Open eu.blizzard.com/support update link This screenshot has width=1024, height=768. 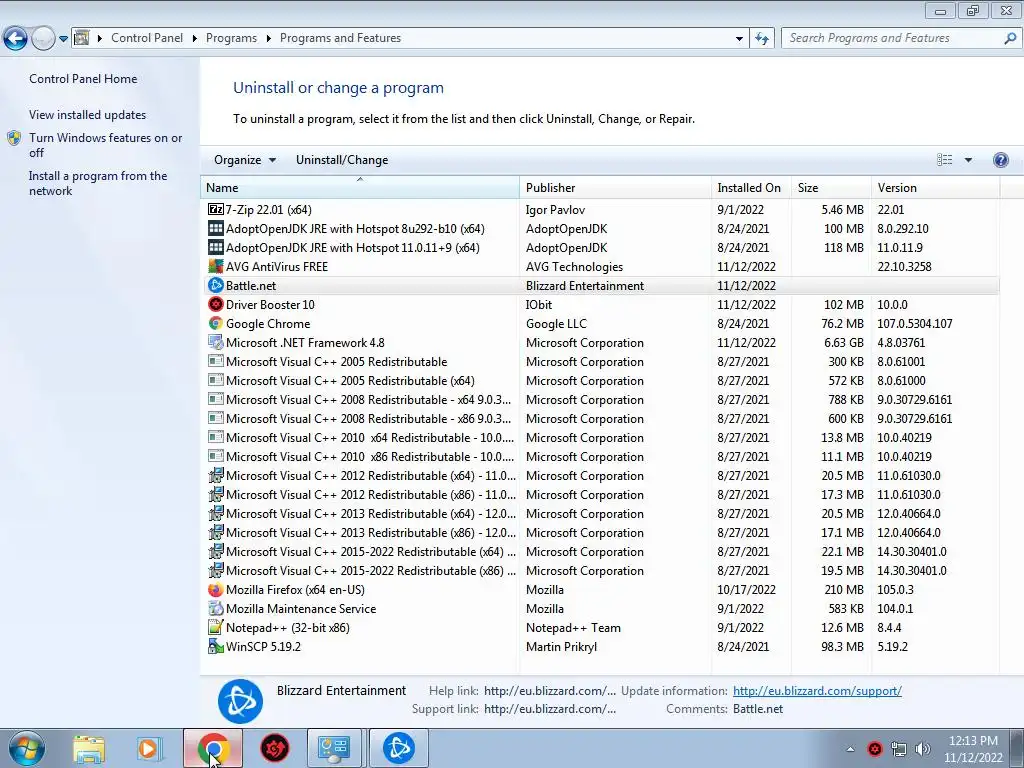pyautogui.click(x=817, y=691)
